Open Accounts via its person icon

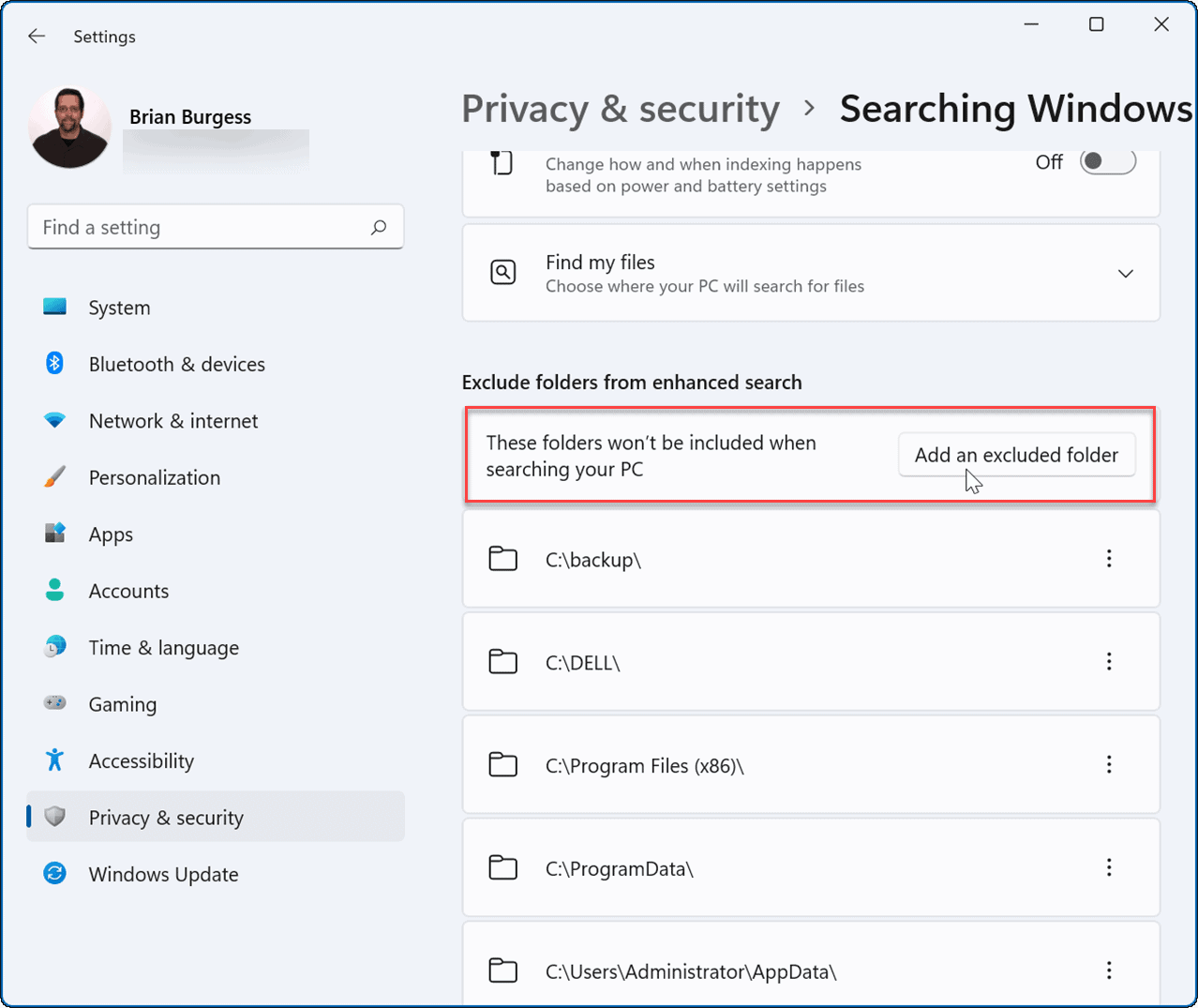click(x=54, y=591)
